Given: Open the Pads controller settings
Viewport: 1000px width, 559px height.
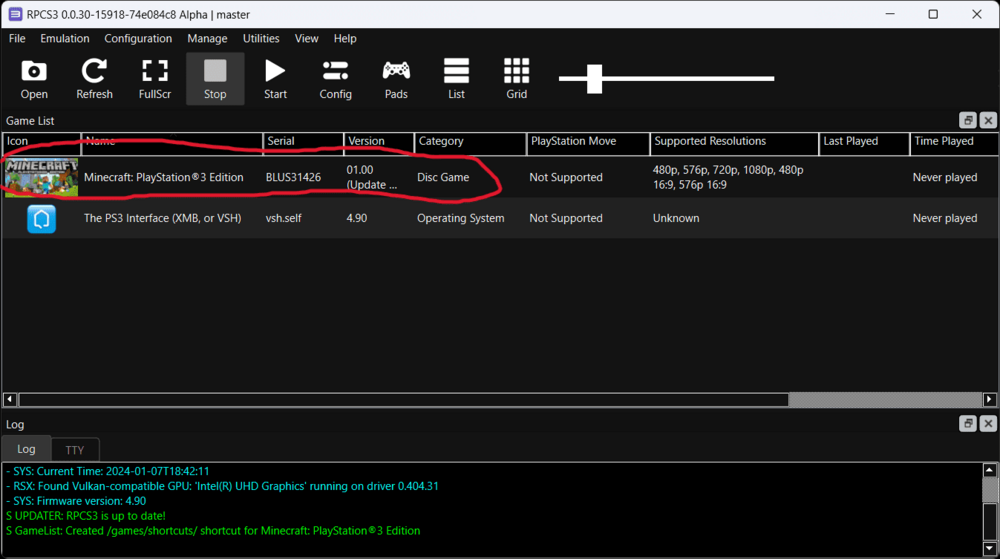Looking at the screenshot, I should click(x=396, y=79).
